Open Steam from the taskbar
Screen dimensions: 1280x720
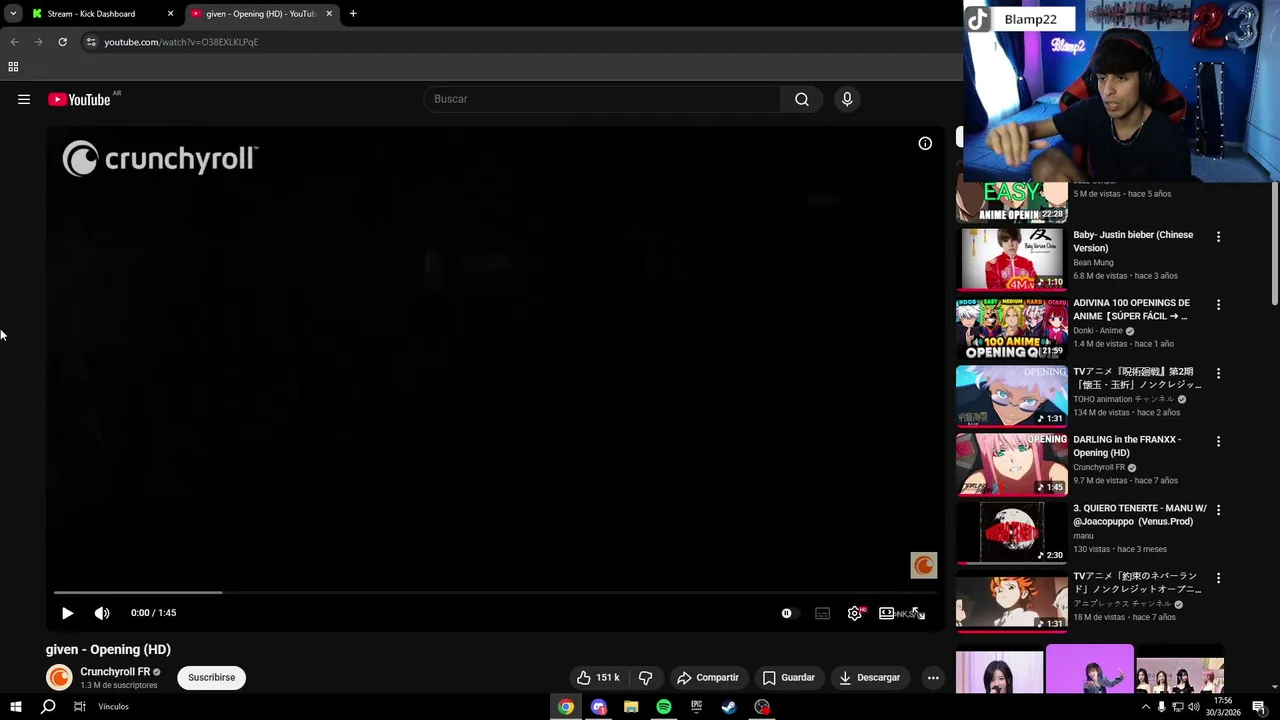pos(729,707)
